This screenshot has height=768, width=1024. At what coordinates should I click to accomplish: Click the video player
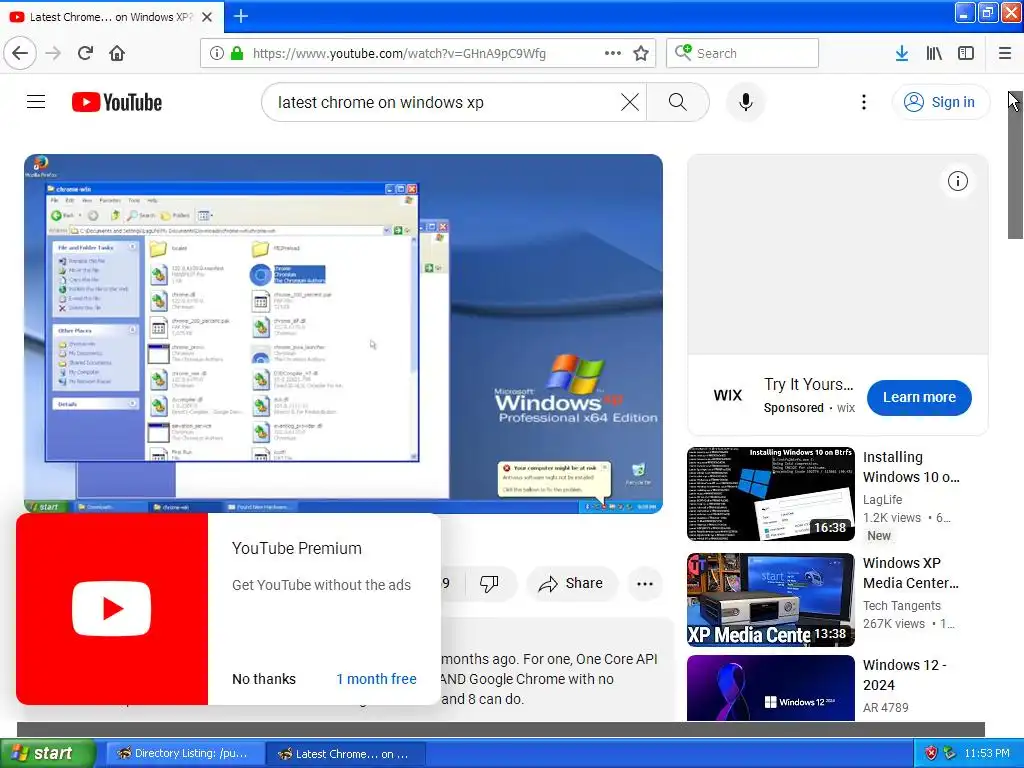point(344,333)
